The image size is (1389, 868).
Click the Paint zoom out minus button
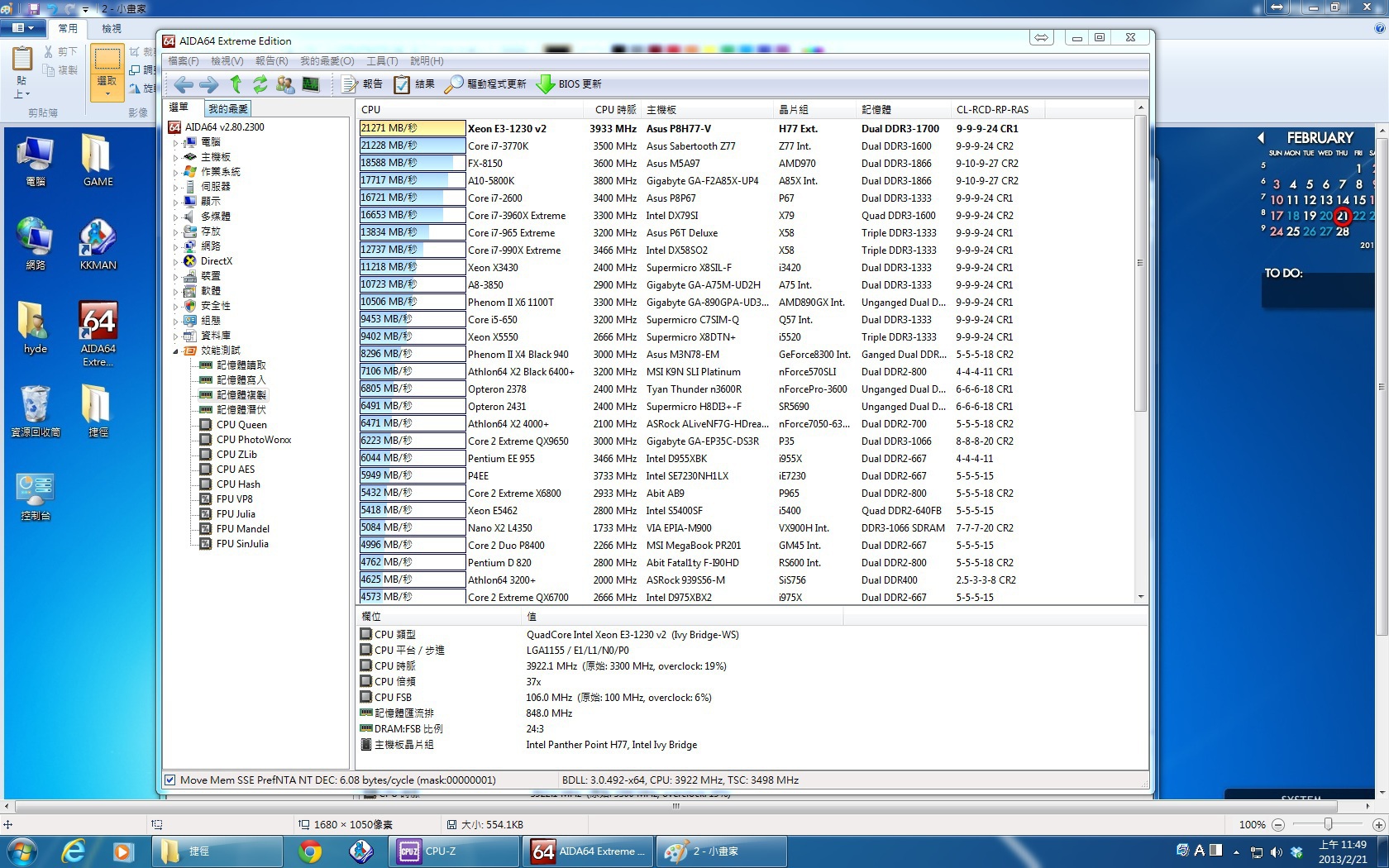pyautogui.click(x=1278, y=824)
